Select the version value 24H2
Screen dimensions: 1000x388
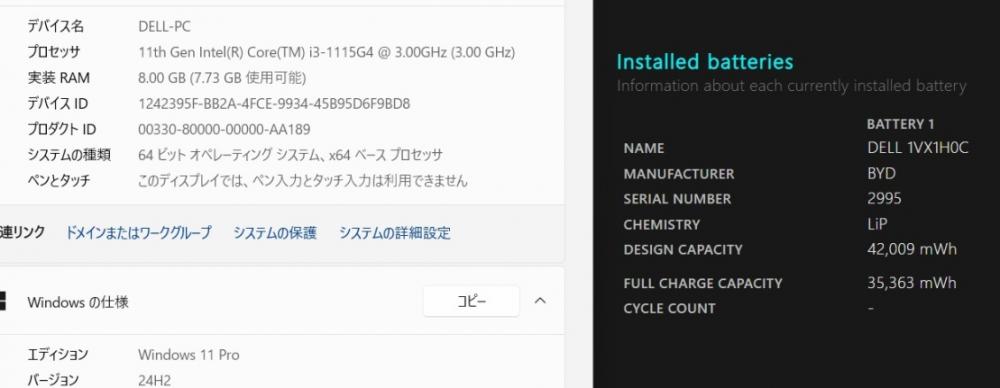click(x=154, y=381)
